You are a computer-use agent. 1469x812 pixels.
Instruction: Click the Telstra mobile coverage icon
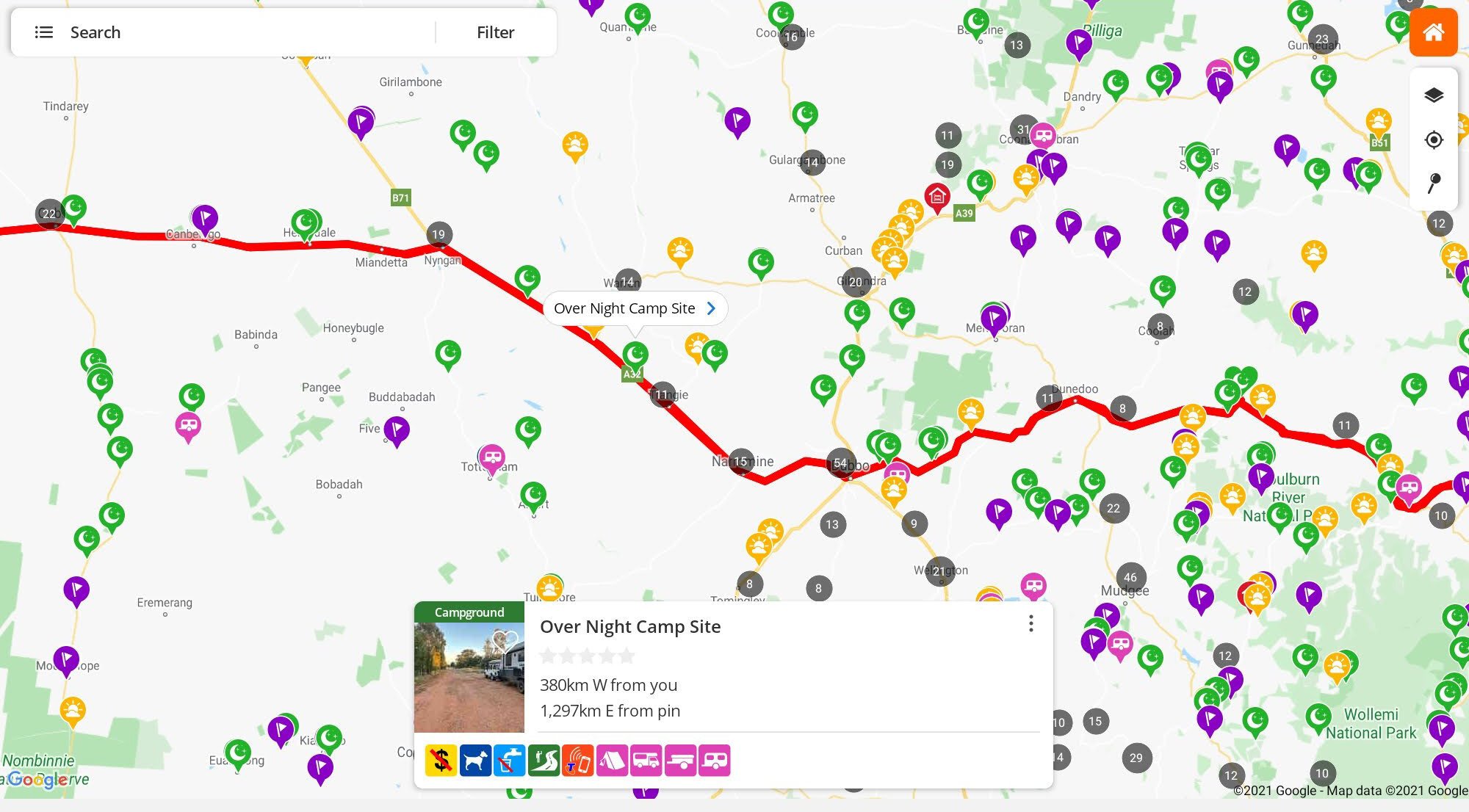(578, 761)
